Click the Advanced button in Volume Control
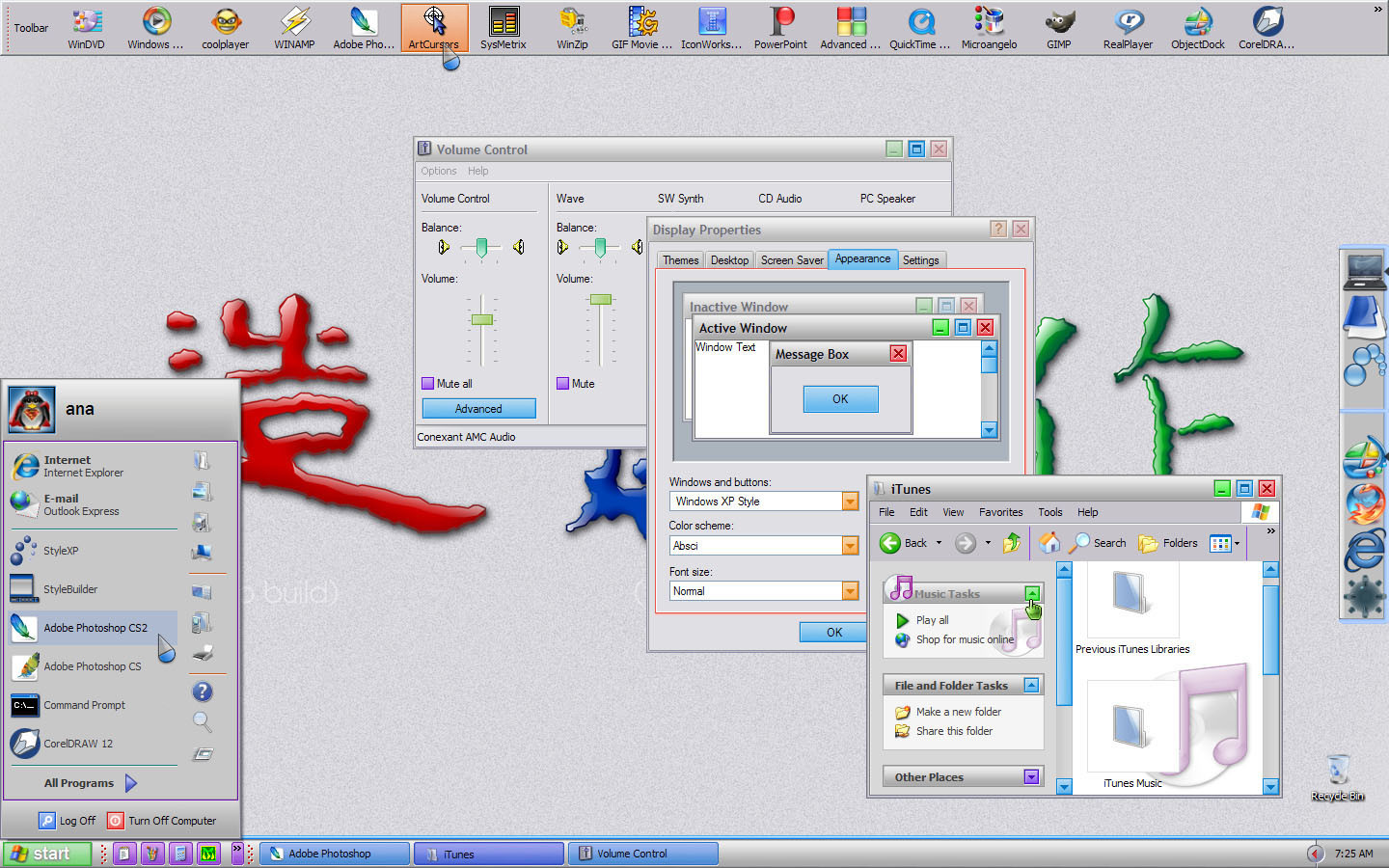 coord(478,409)
